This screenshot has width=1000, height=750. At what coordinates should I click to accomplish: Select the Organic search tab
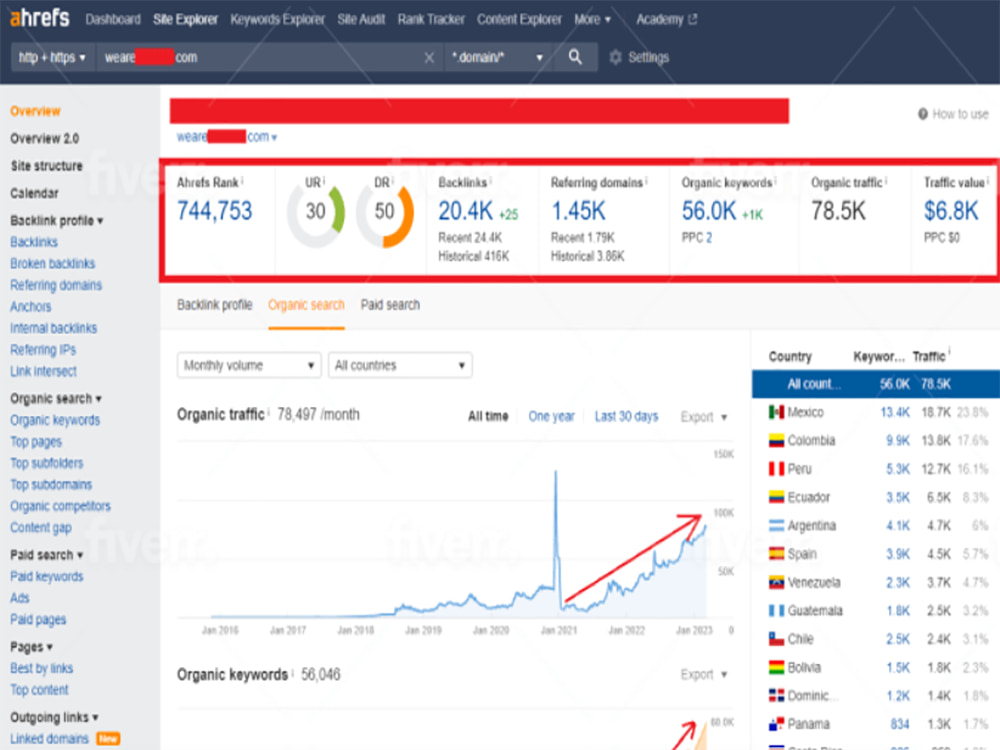click(x=306, y=305)
